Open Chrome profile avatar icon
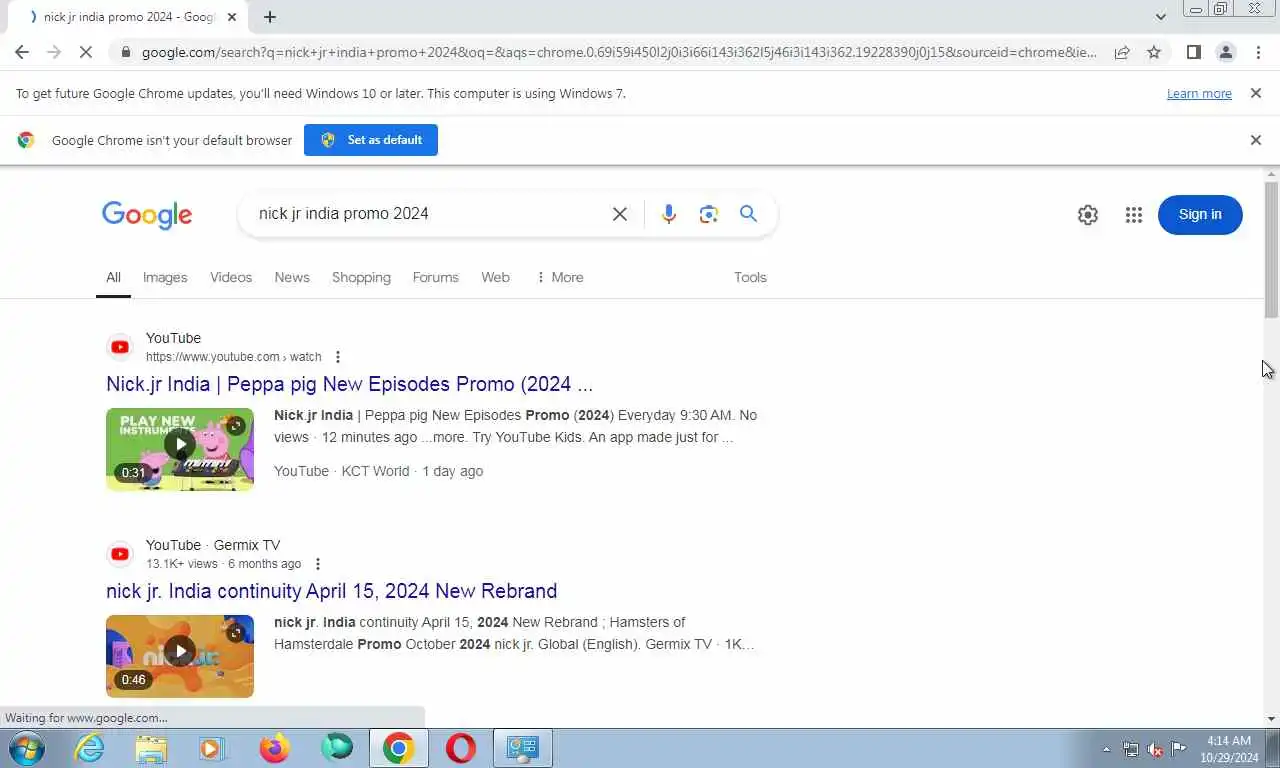This screenshot has width=1280, height=768. (1225, 52)
